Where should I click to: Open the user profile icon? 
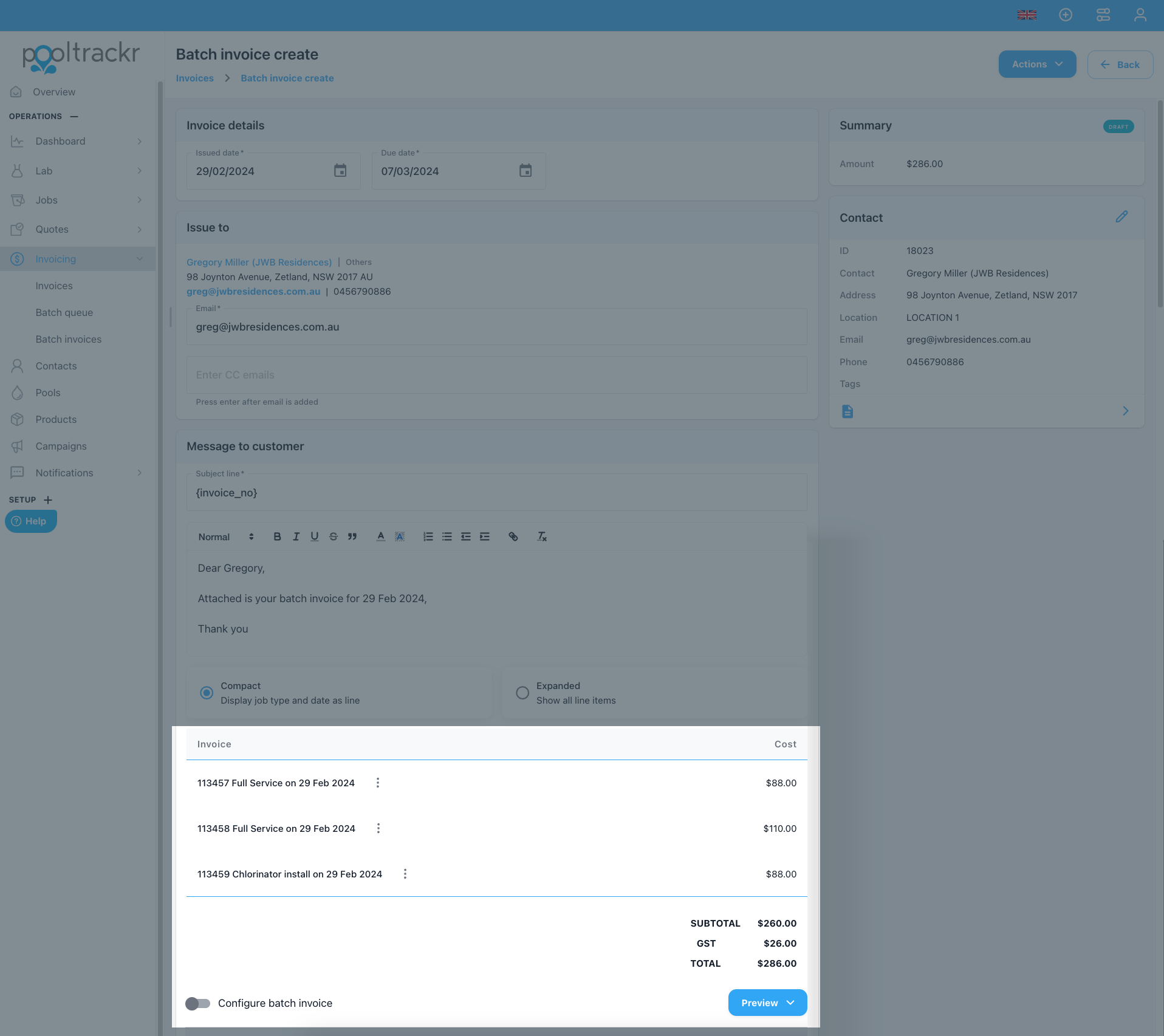(x=1140, y=15)
